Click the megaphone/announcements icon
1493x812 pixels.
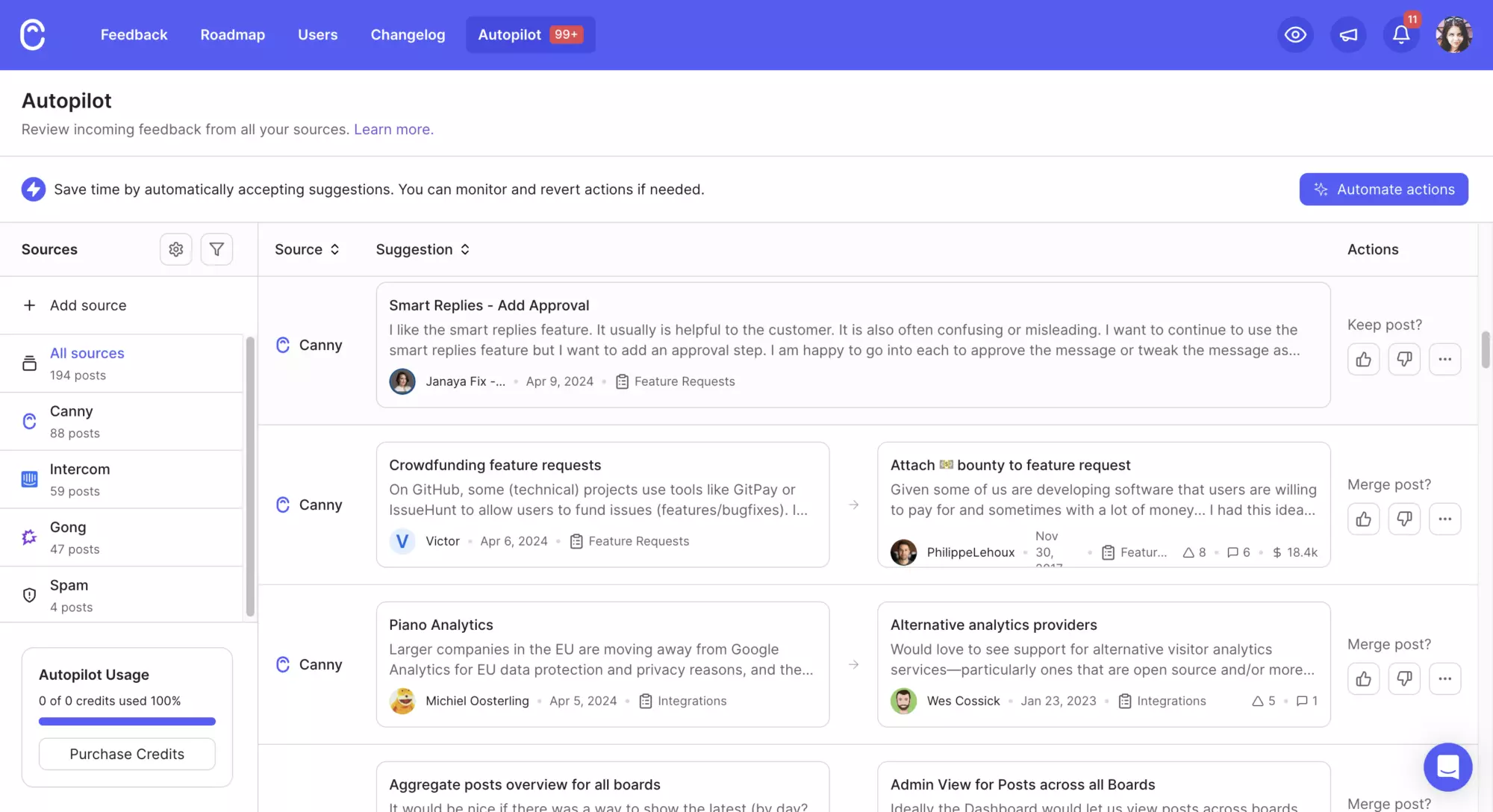coord(1348,34)
